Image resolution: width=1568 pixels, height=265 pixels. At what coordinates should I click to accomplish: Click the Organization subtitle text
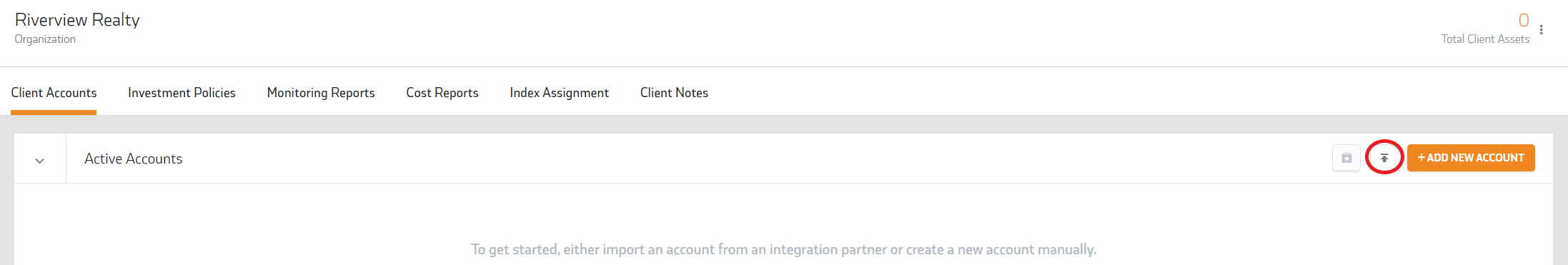(x=45, y=39)
